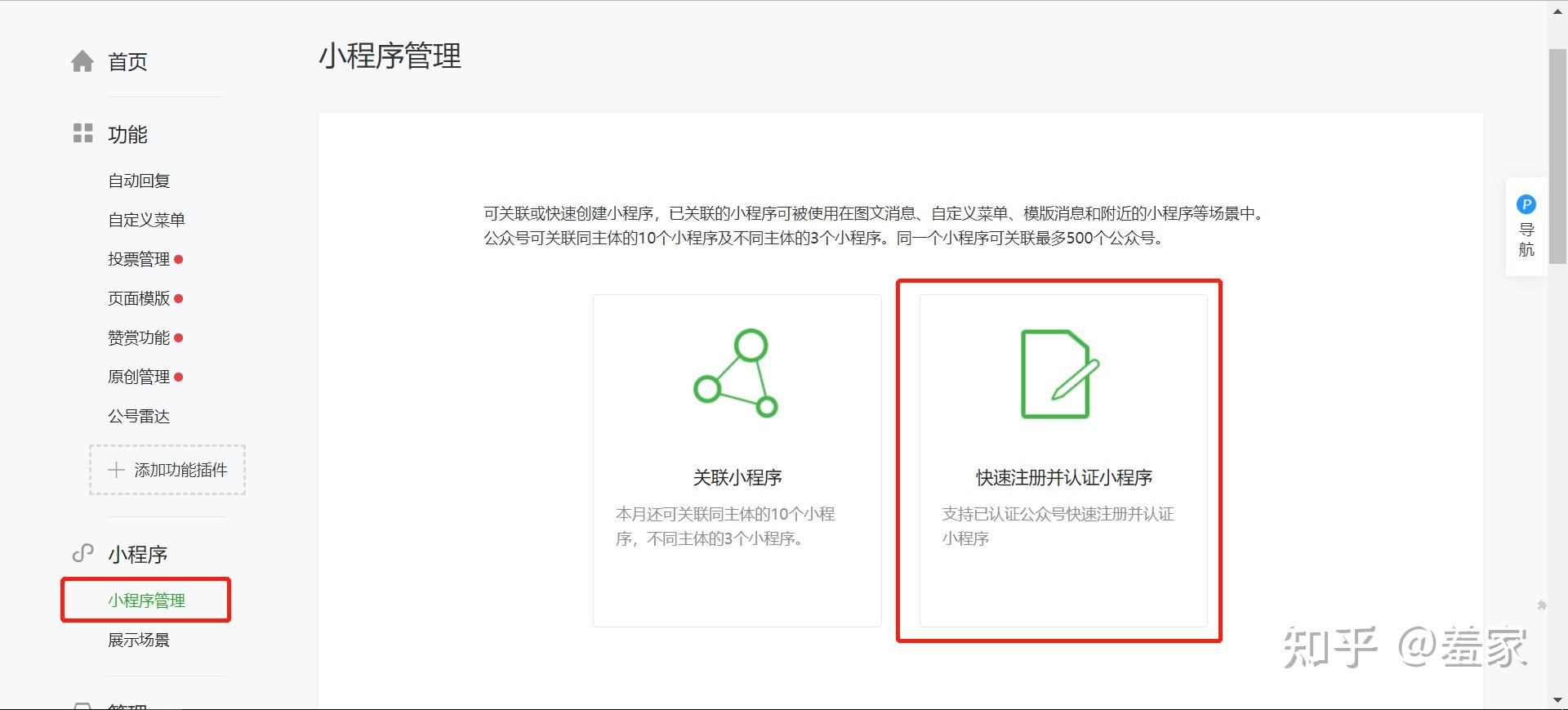Open 展示场景 in the sidebar
Image resolution: width=1568 pixels, height=710 pixels.
coord(139,640)
